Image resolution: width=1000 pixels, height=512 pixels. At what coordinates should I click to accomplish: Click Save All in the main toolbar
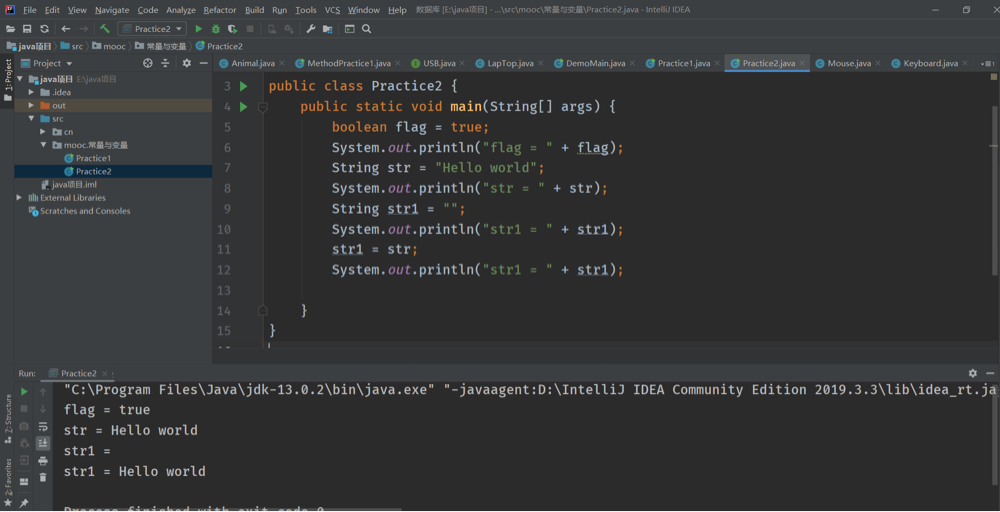[x=27, y=29]
